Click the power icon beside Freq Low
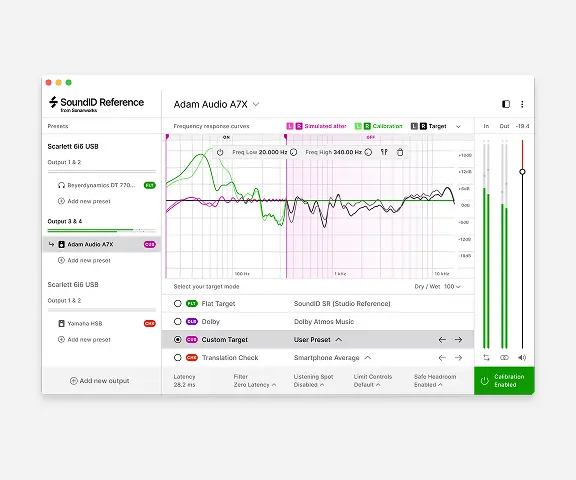Image resolution: width=576 pixels, height=480 pixels. (x=220, y=152)
